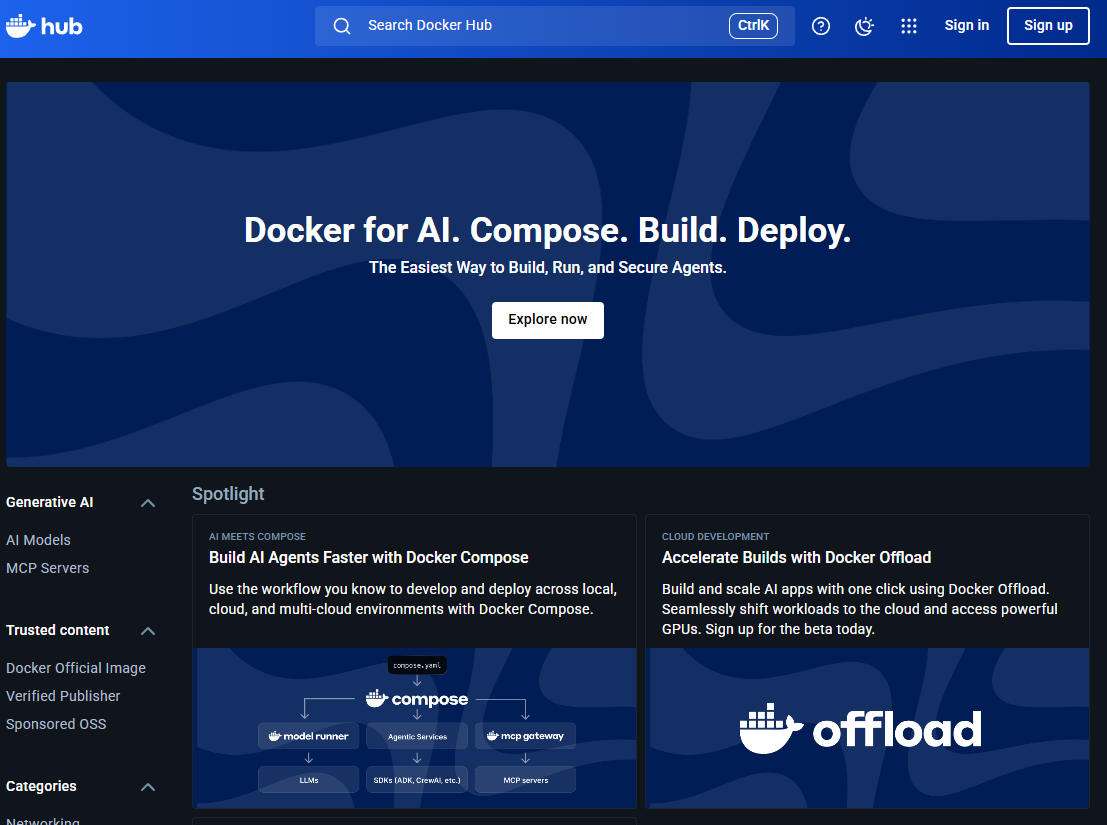
Task: Click the Categories heading
Action: click(41, 786)
